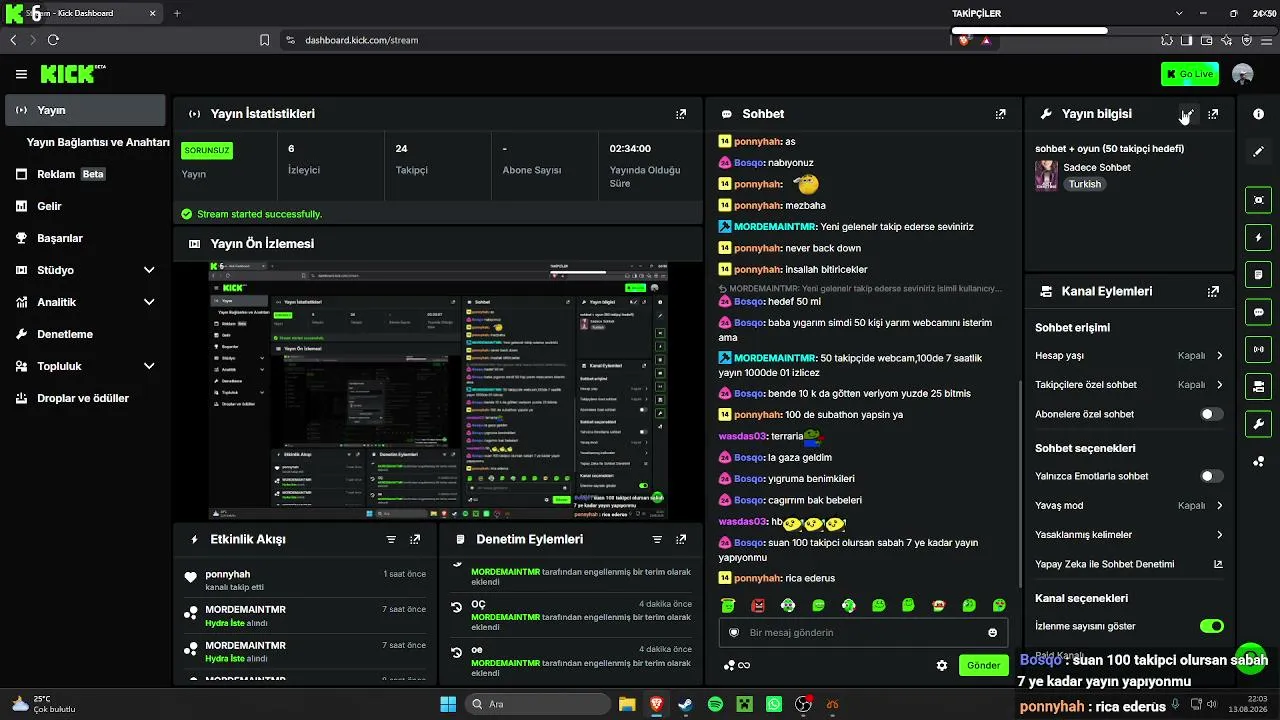Open the filter menu in Etkinlik Akışı
This screenshot has width=1280, height=720.
click(x=391, y=539)
